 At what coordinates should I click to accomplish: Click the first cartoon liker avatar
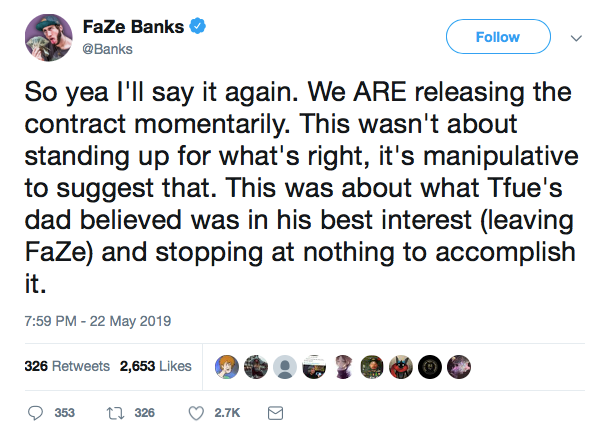pos(225,366)
